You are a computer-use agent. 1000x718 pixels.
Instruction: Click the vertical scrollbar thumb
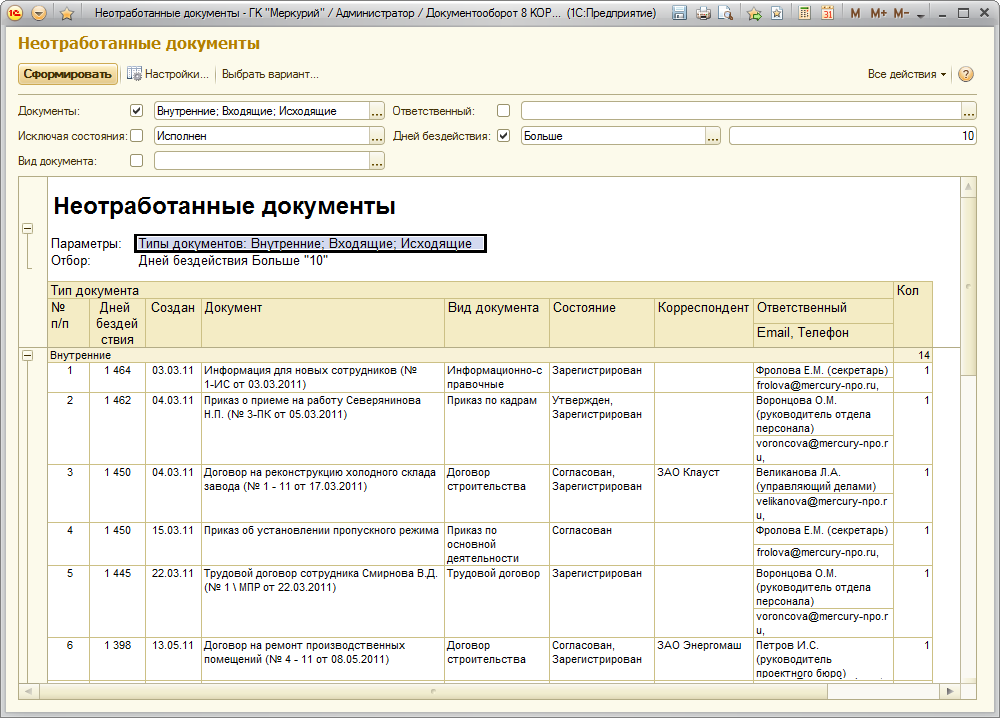pyautogui.click(x=968, y=286)
